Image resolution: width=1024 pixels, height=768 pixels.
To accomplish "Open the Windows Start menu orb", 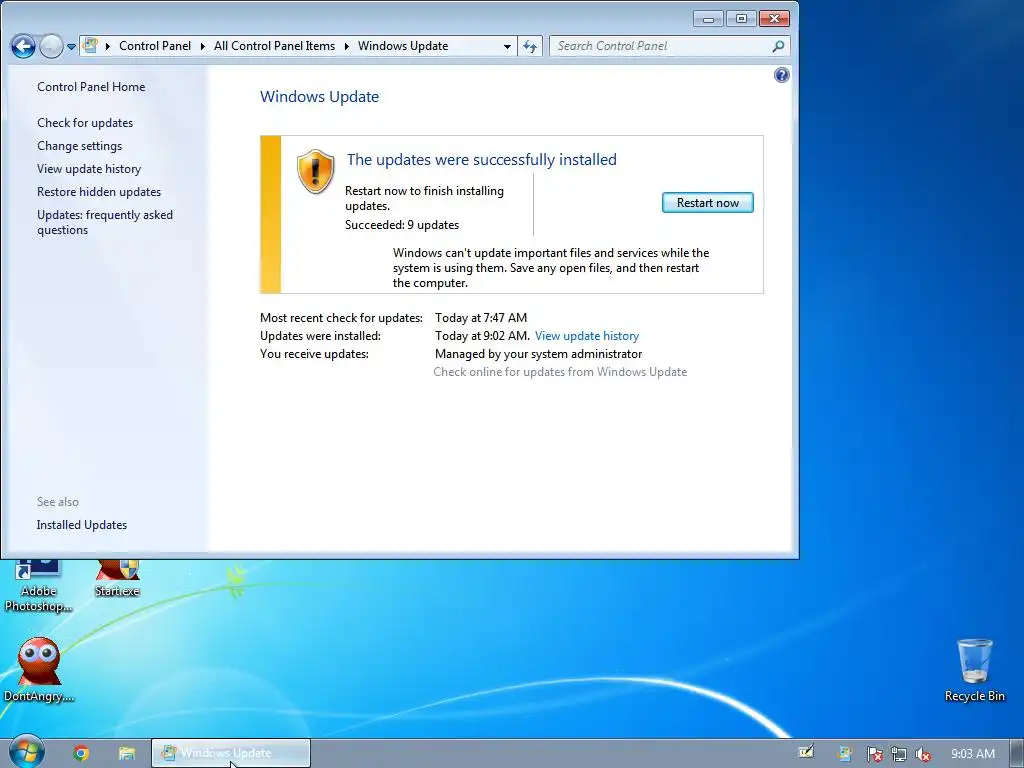I will pyautogui.click(x=27, y=752).
